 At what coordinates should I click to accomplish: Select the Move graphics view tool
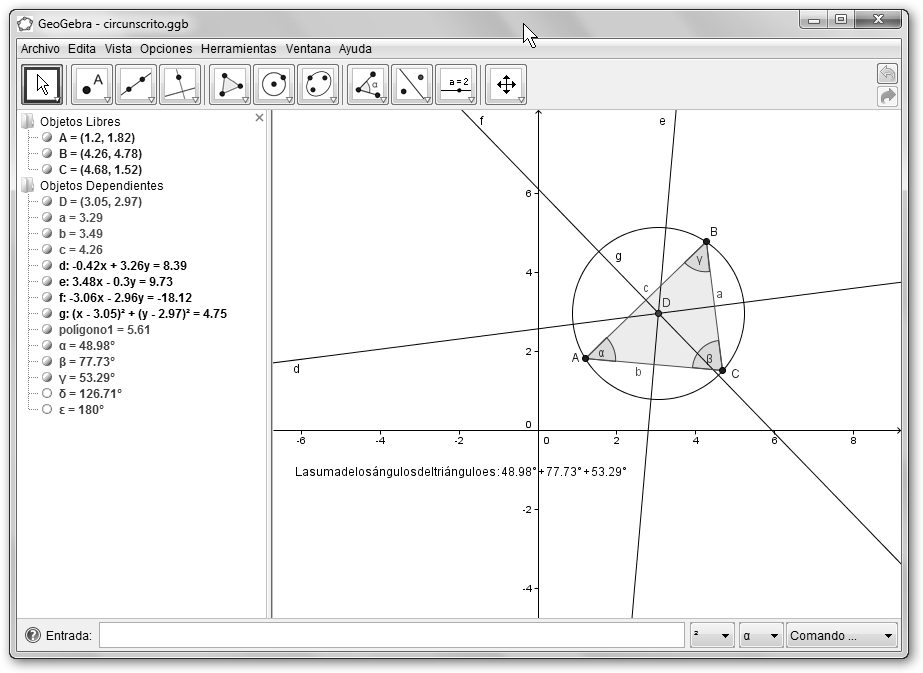(506, 85)
